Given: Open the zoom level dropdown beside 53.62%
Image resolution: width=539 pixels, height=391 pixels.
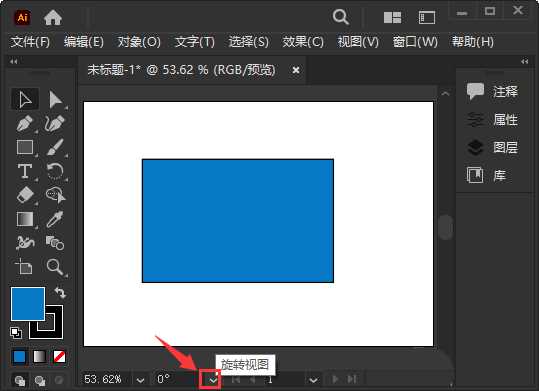Looking at the screenshot, I should (140, 380).
